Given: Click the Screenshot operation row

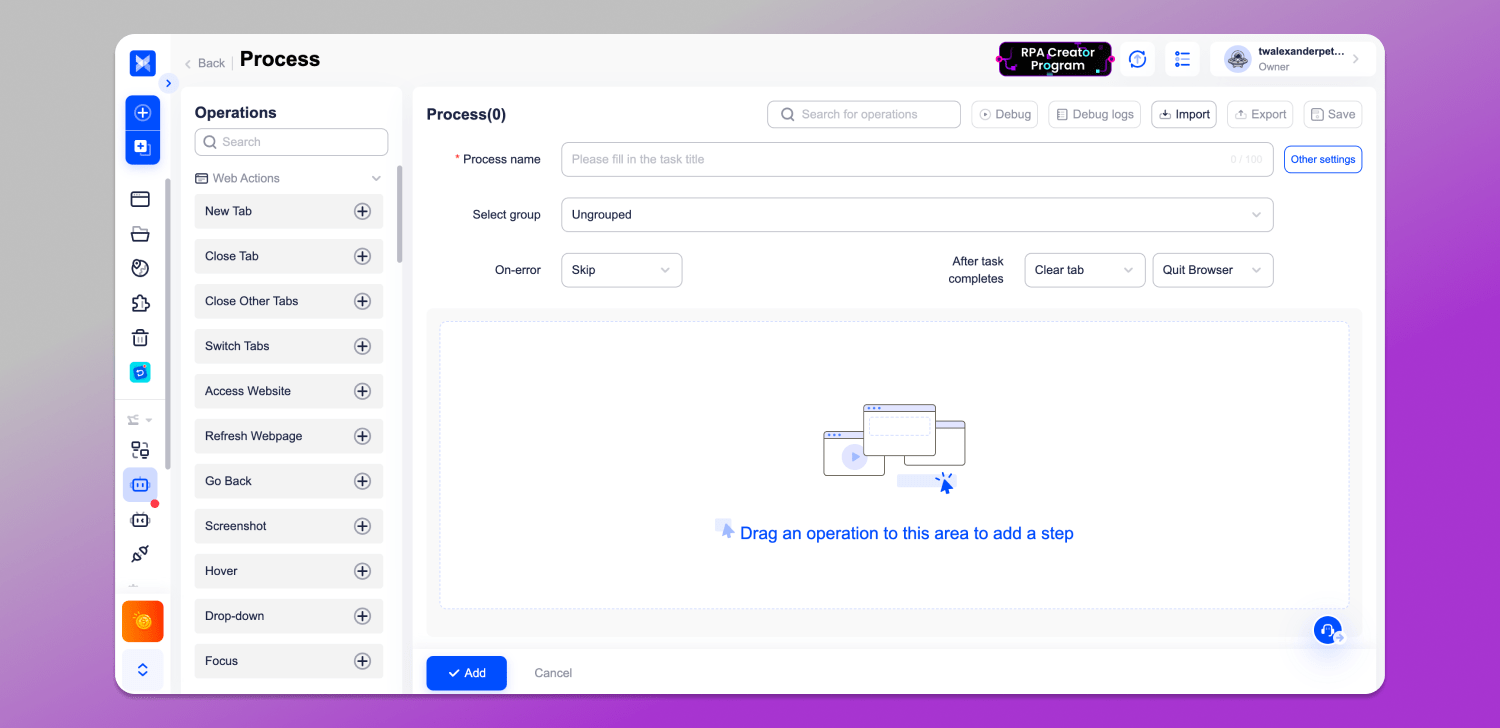Looking at the screenshot, I should (x=289, y=526).
